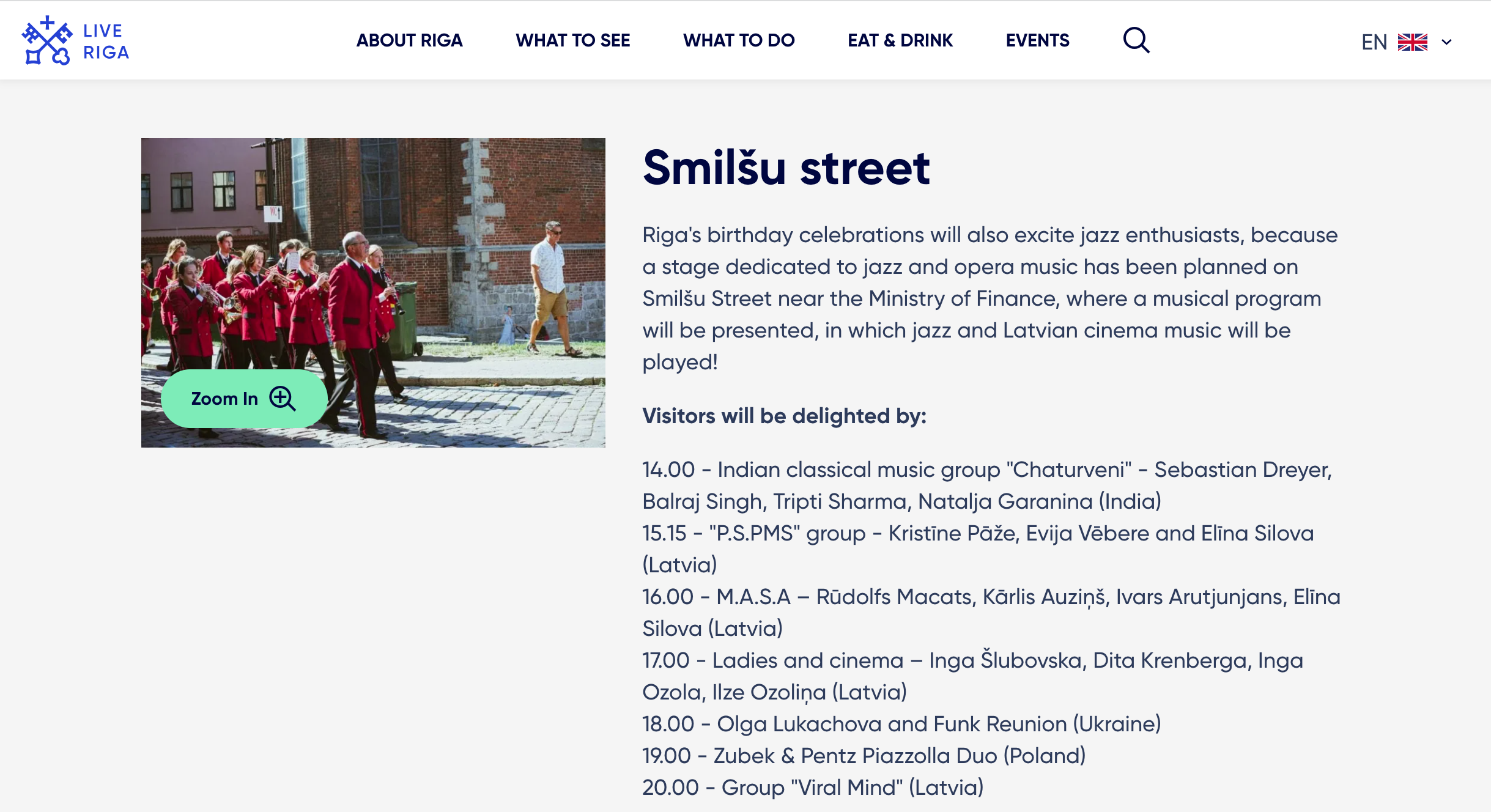Click the 18.00 Olga Lukachova schedule line
The width and height of the screenshot is (1491, 812).
pyautogui.click(x=901, y=724)
